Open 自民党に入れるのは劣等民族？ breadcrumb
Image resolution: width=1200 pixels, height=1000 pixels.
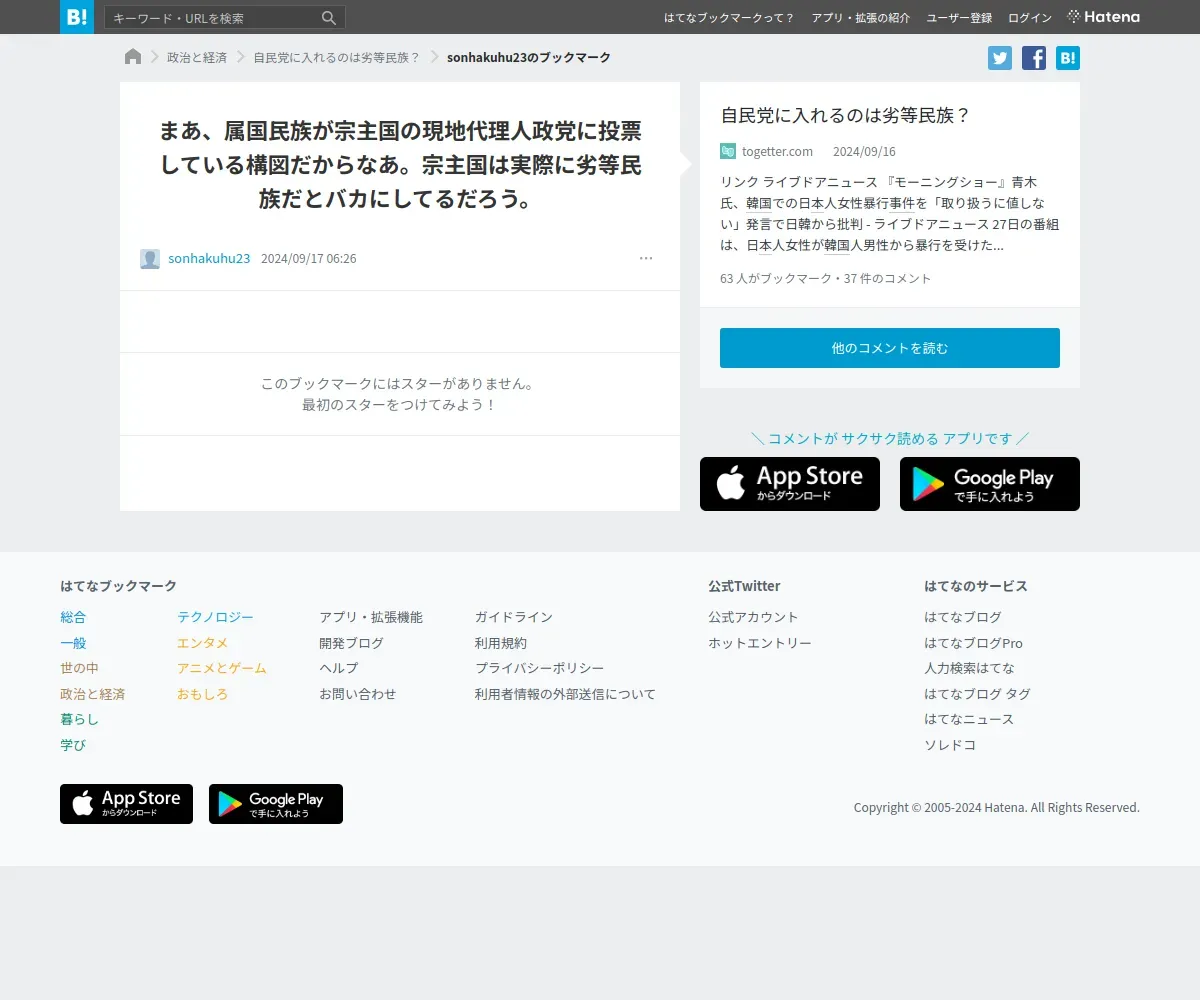point(337,57)
